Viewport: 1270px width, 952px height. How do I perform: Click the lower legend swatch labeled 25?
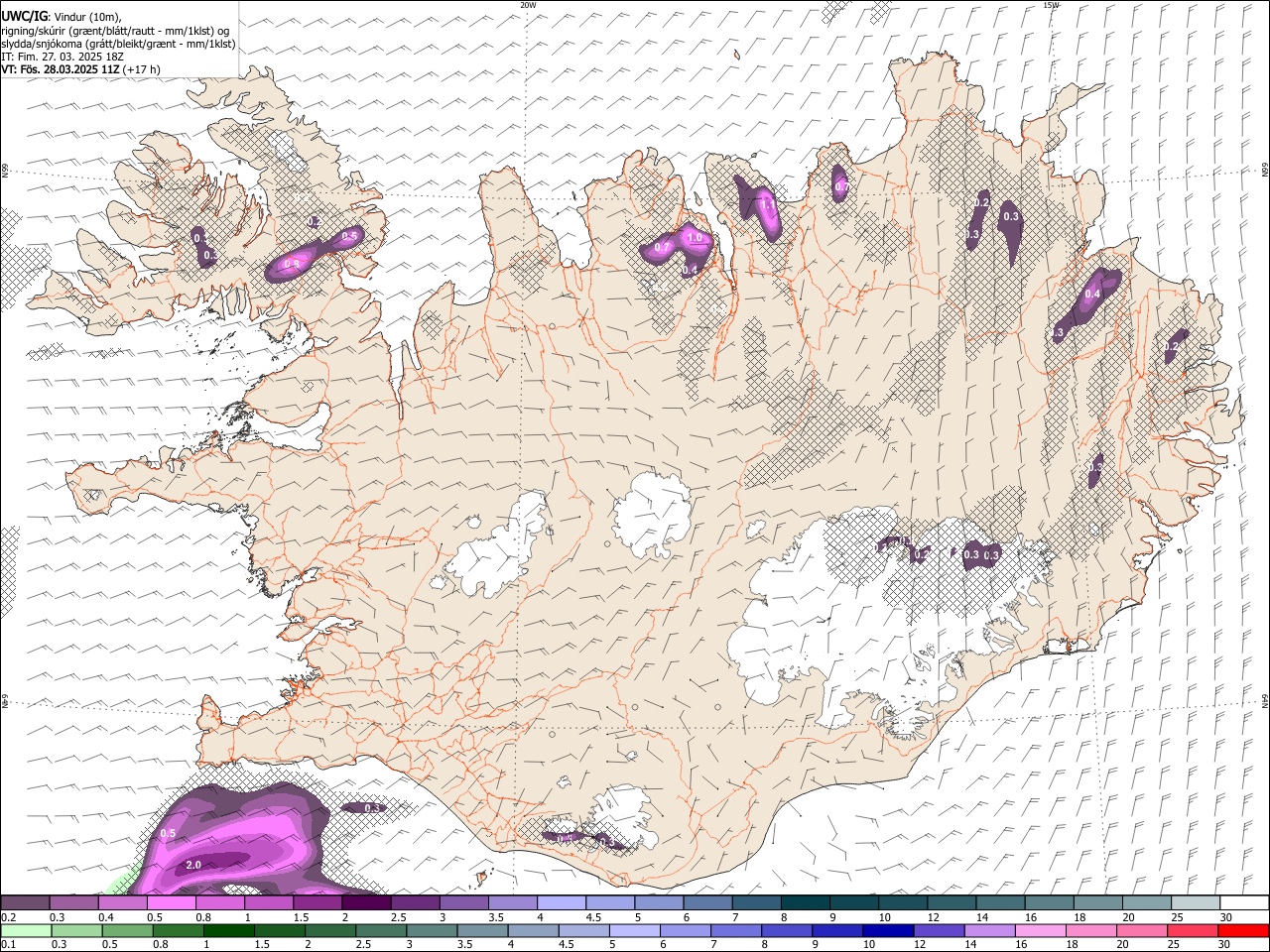pos(1192,930)
